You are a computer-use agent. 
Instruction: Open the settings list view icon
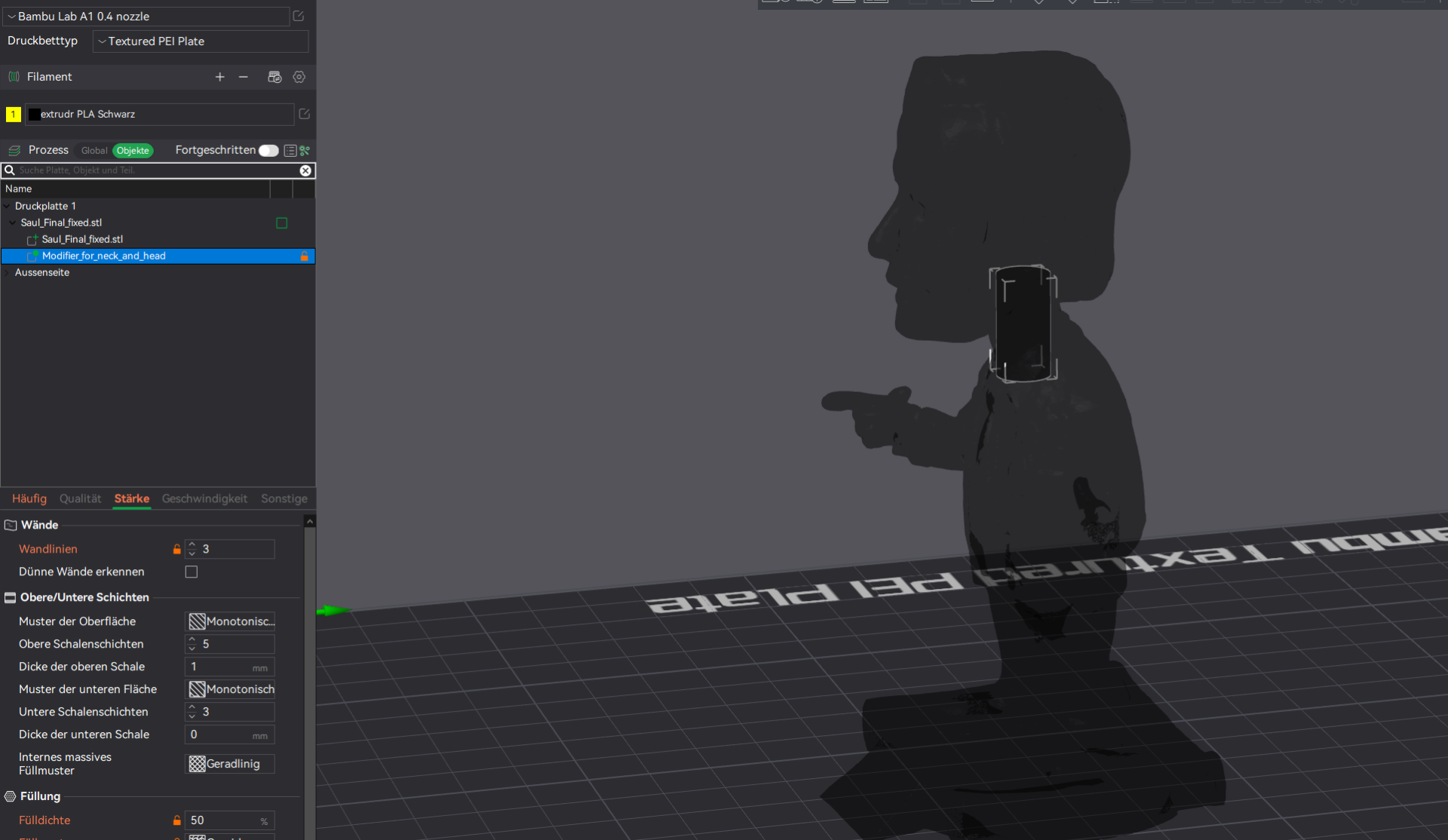point(290,151)
